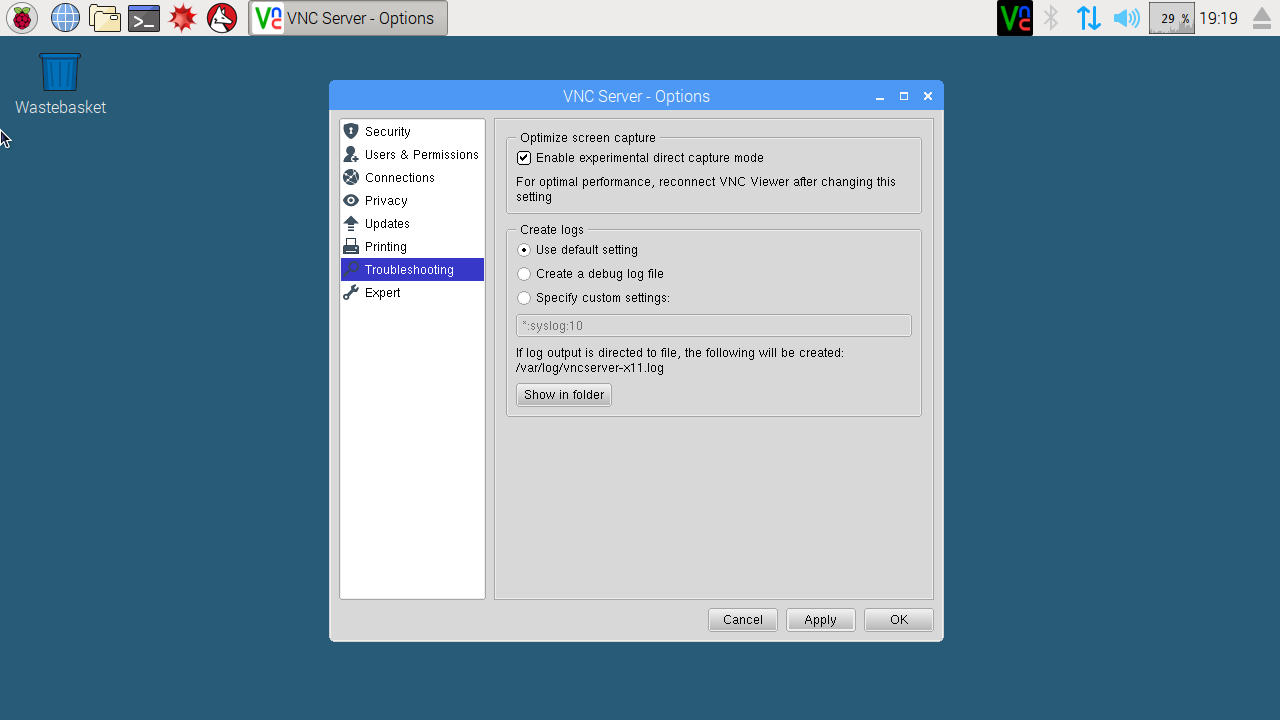Click the VNC Server - Options taskbar button
This screenshot has height=720, width=1280.
348,18
